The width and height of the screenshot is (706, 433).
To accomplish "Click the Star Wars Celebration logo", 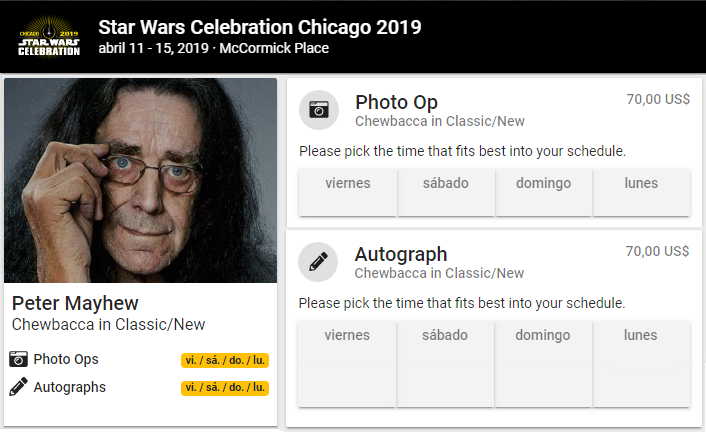I will pyautogui.click(x=49, y=36).
